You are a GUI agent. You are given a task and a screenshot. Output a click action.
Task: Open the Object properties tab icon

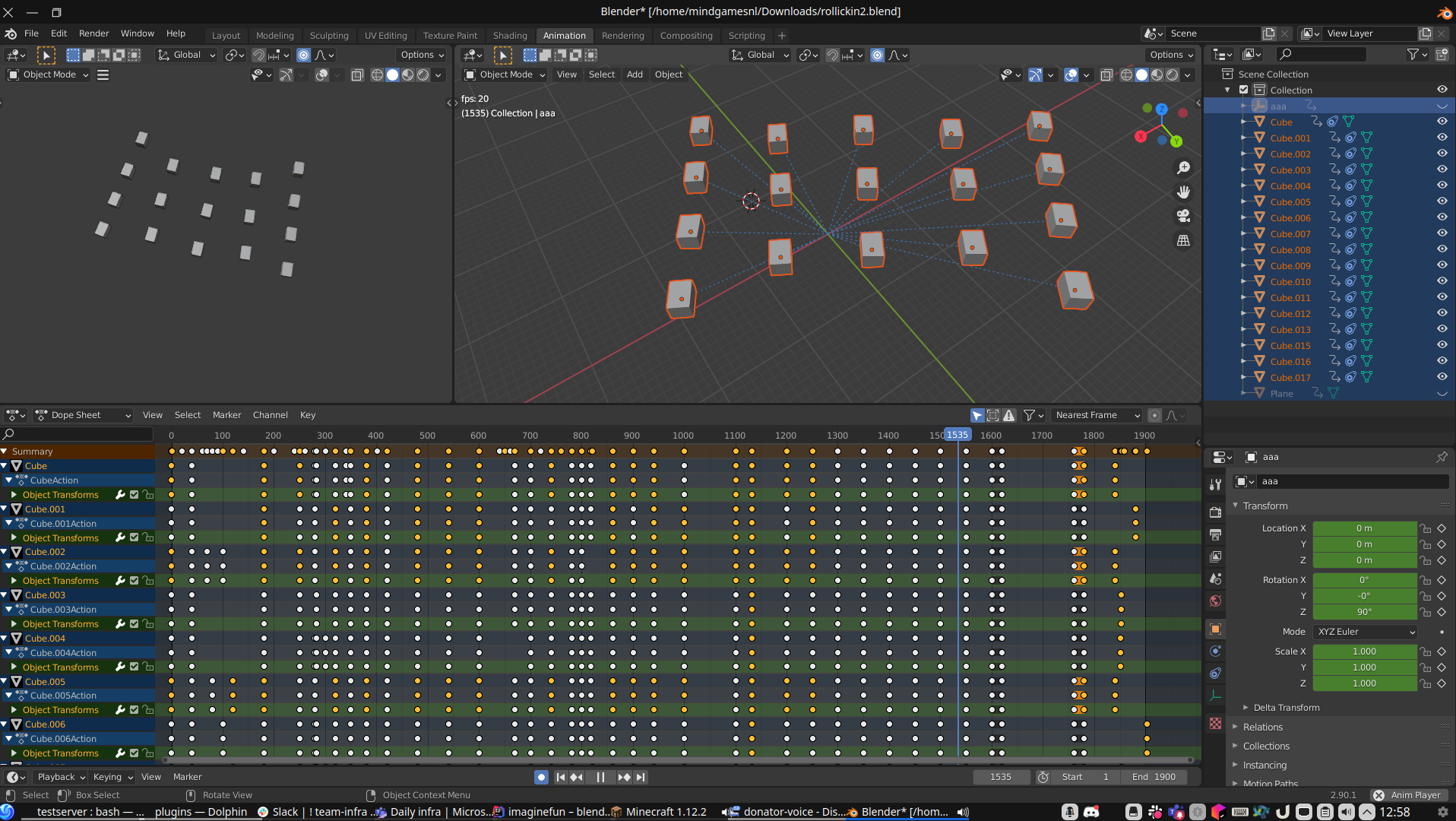point(1215,629)
